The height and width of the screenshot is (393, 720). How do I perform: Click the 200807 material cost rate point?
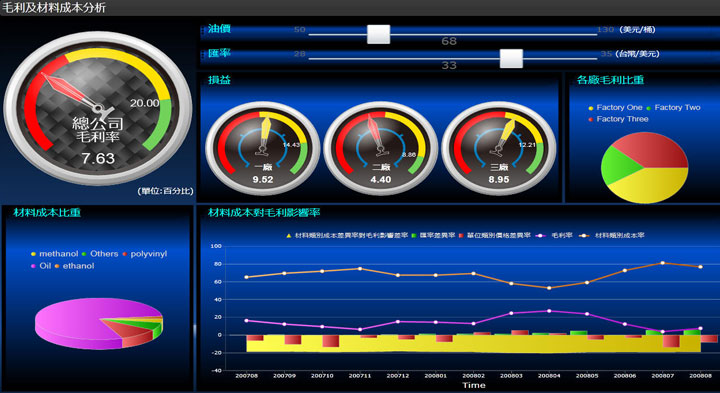point(663,263)
